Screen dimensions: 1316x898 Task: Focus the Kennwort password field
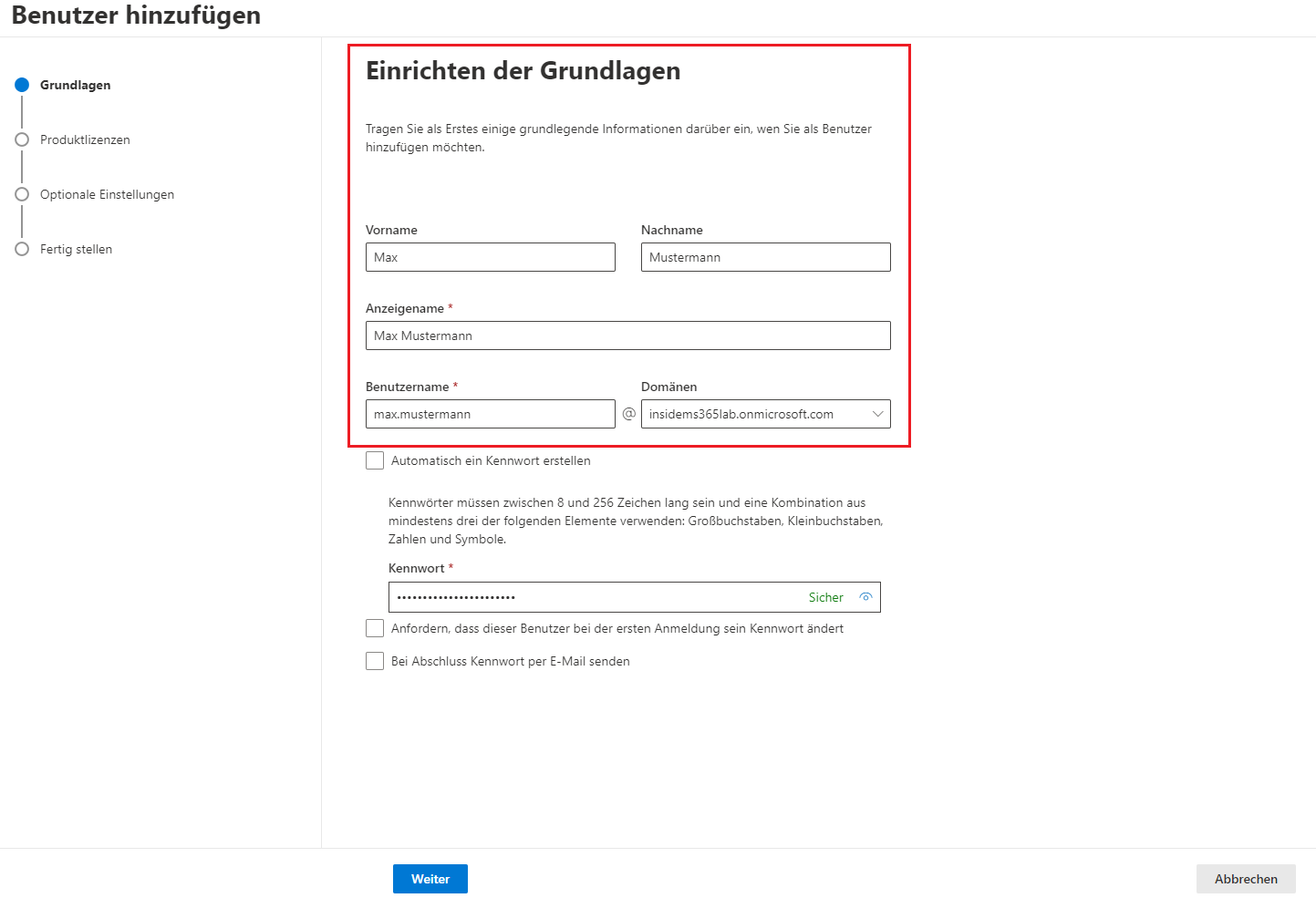click(x=593, y=597)
